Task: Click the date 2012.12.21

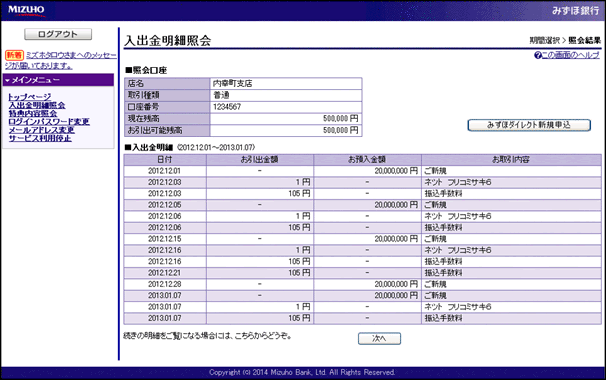Action: 164,273
